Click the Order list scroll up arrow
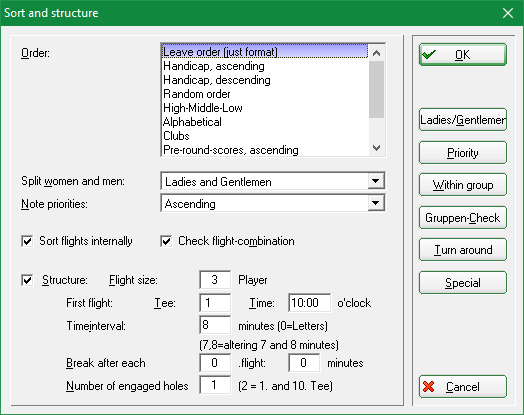The width and height of the screenshot is (524, 415). 377,53
